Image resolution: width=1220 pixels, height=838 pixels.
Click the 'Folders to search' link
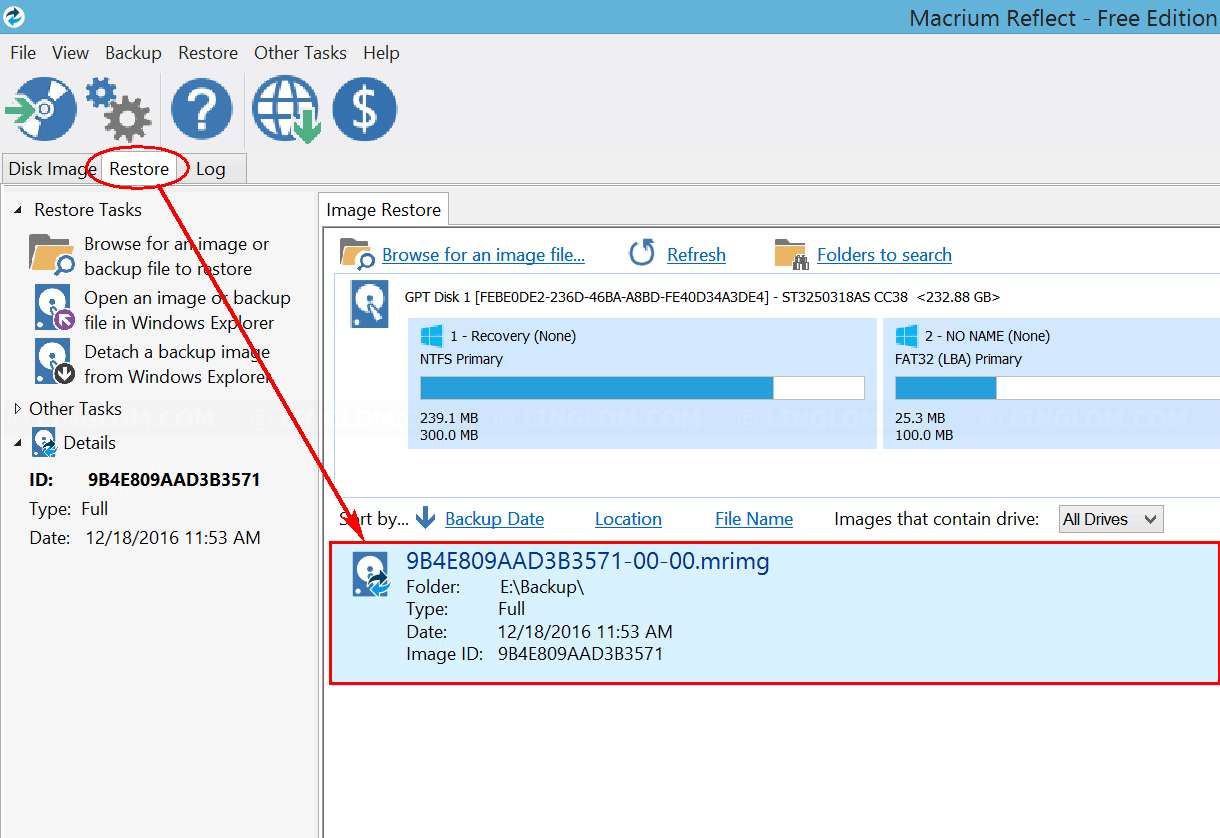coord(884,255)
